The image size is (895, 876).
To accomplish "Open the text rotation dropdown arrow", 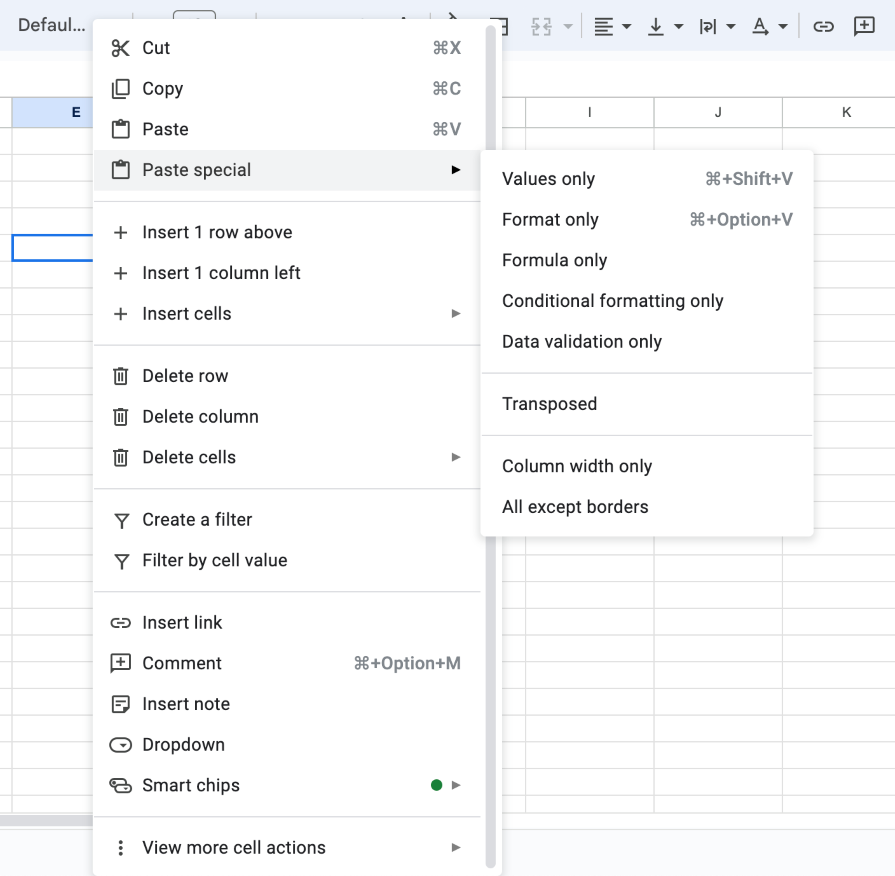I will 783,26.
